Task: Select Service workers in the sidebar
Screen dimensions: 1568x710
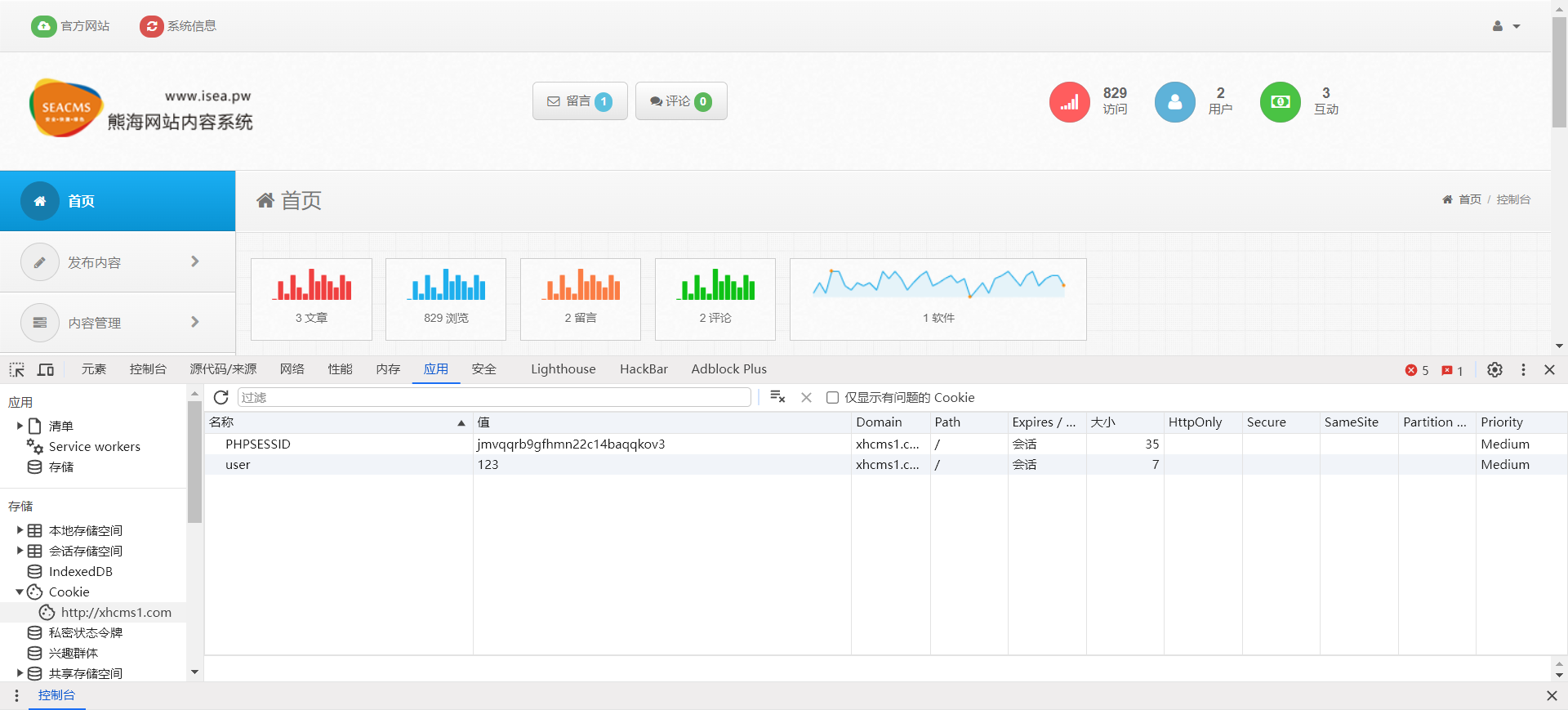Action: (x=94, y=446)
